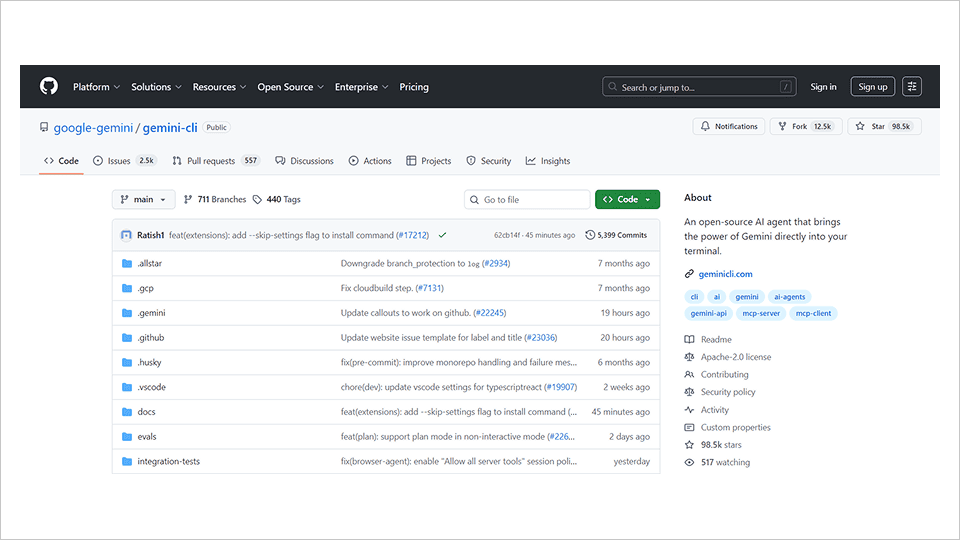
Task: Click the Sign up button
Action: [872, 87]
